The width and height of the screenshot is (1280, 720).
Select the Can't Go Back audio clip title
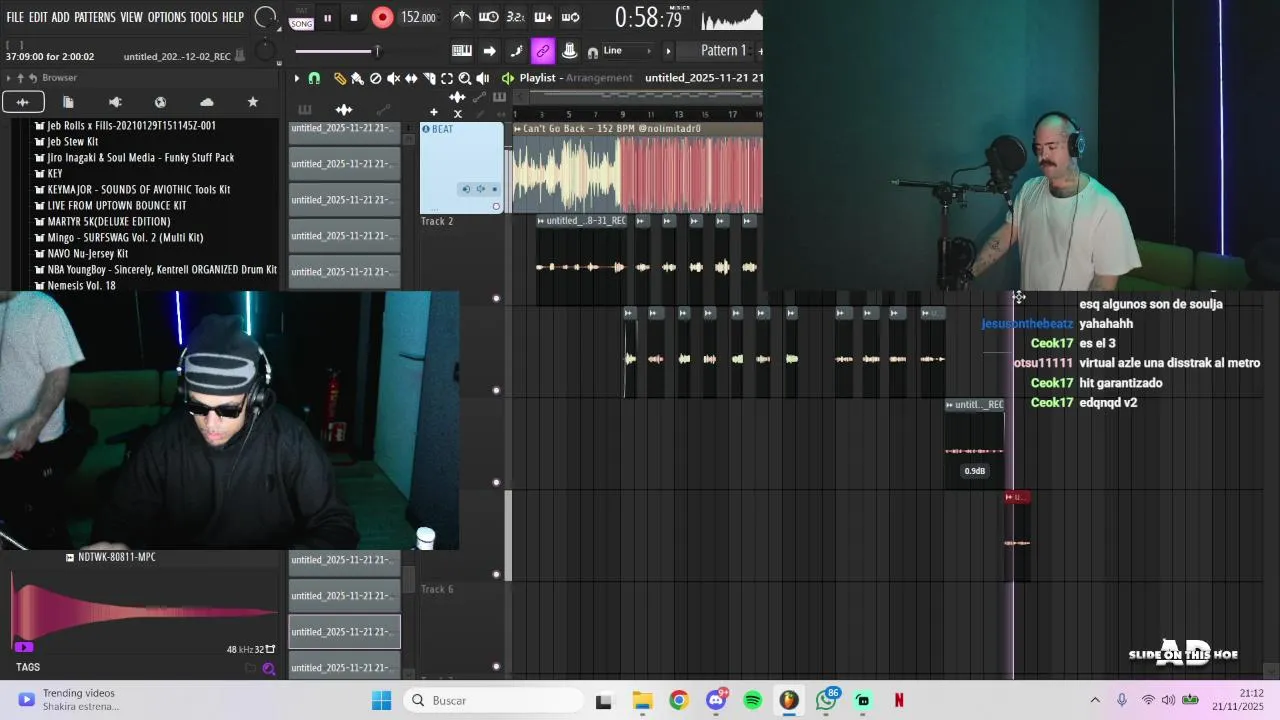612,129
